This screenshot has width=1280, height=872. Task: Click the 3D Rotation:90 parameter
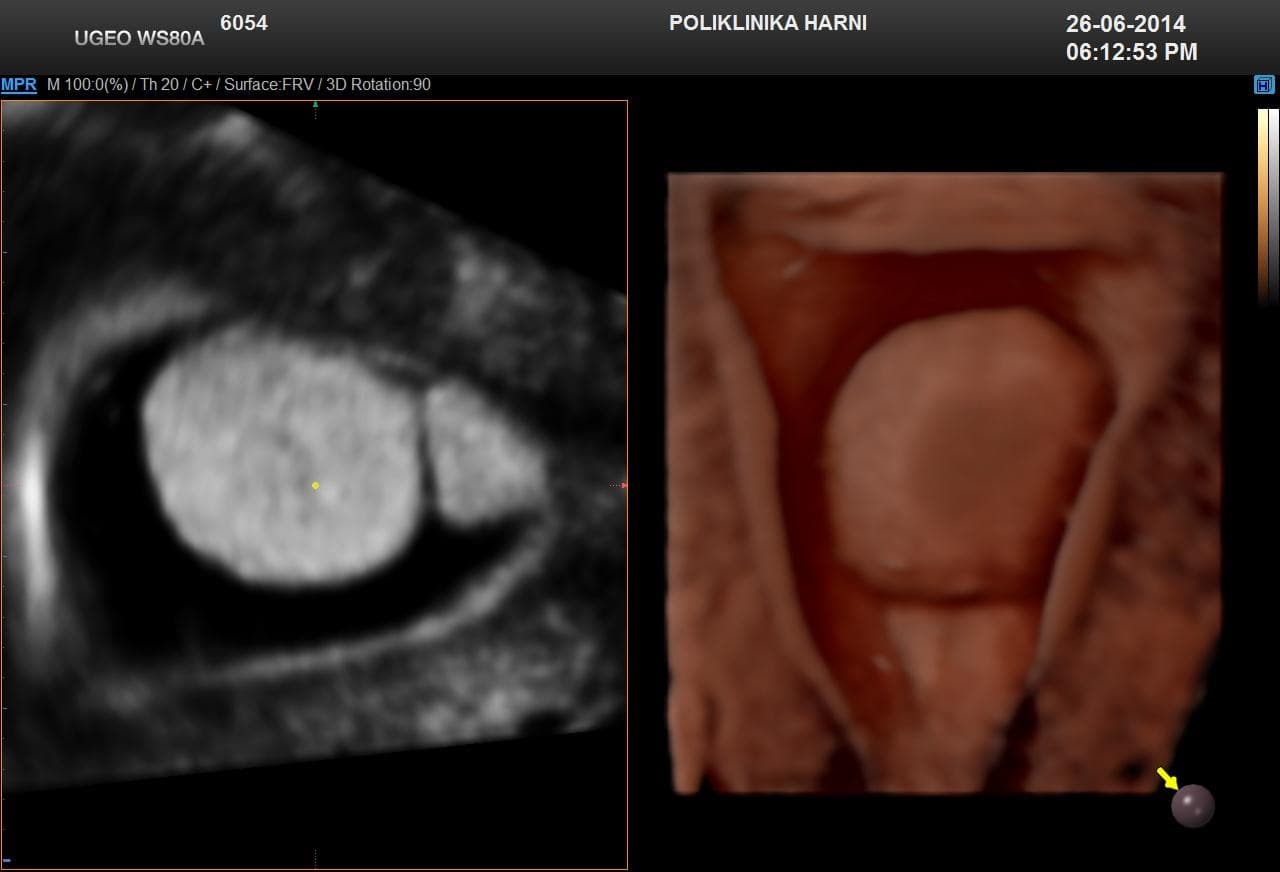tap(379, 85)
